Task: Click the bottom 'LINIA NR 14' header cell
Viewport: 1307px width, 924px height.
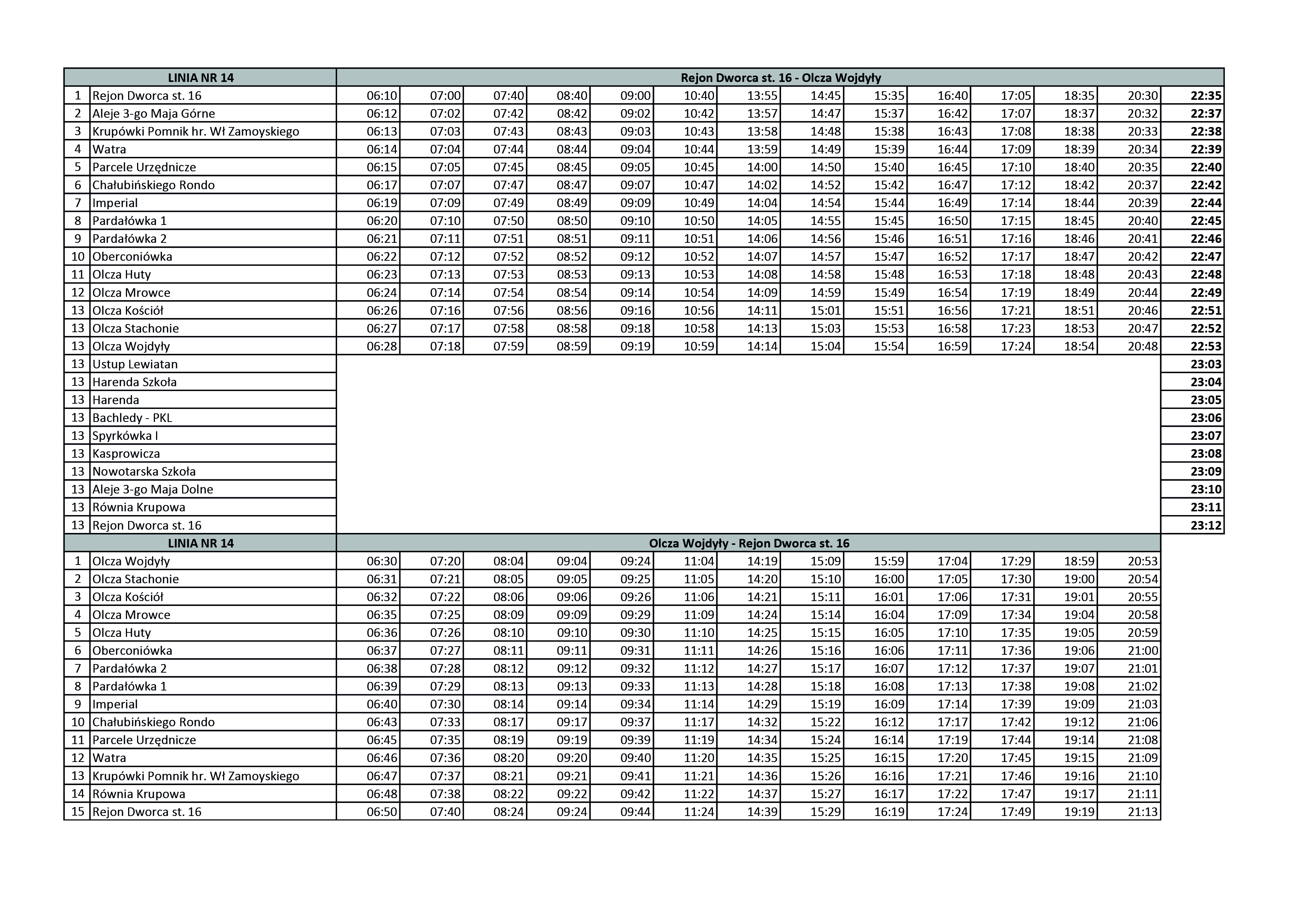Action: [x=200, y=543]
